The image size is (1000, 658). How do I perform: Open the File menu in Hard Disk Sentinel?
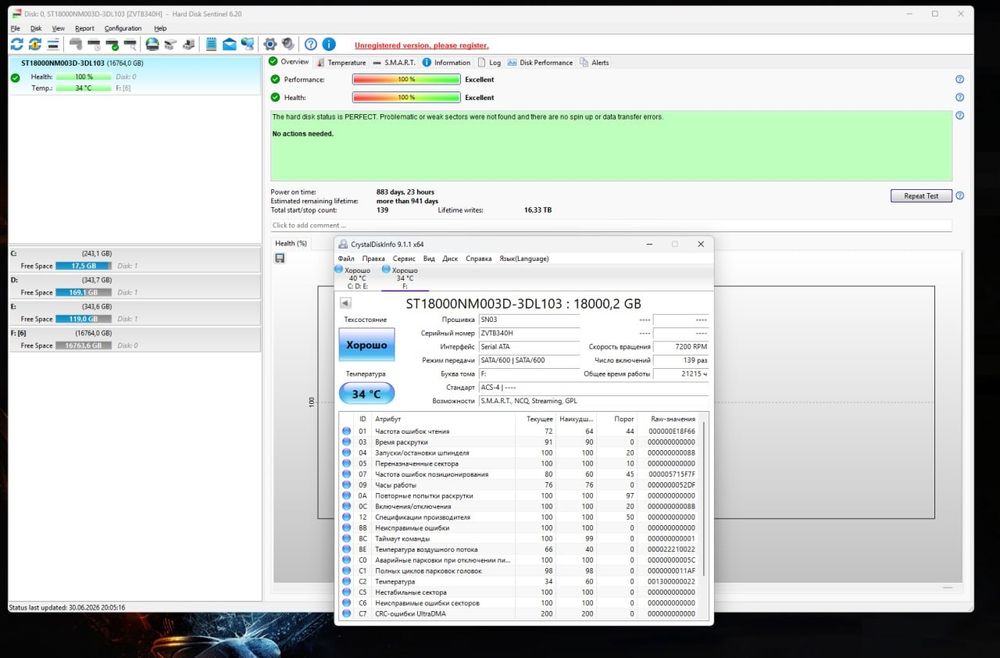point(15,29)
